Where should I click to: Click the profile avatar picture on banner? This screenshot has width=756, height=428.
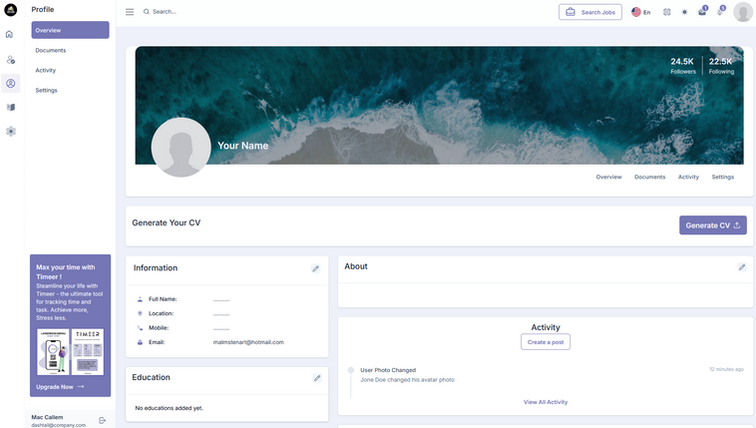coord(181,147)
